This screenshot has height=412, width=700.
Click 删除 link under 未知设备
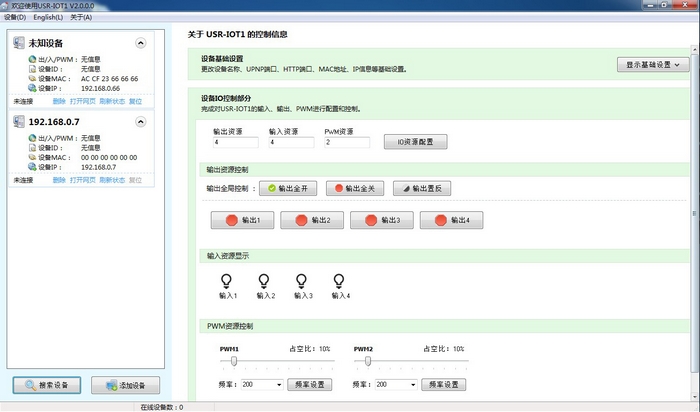pos(59,101)
